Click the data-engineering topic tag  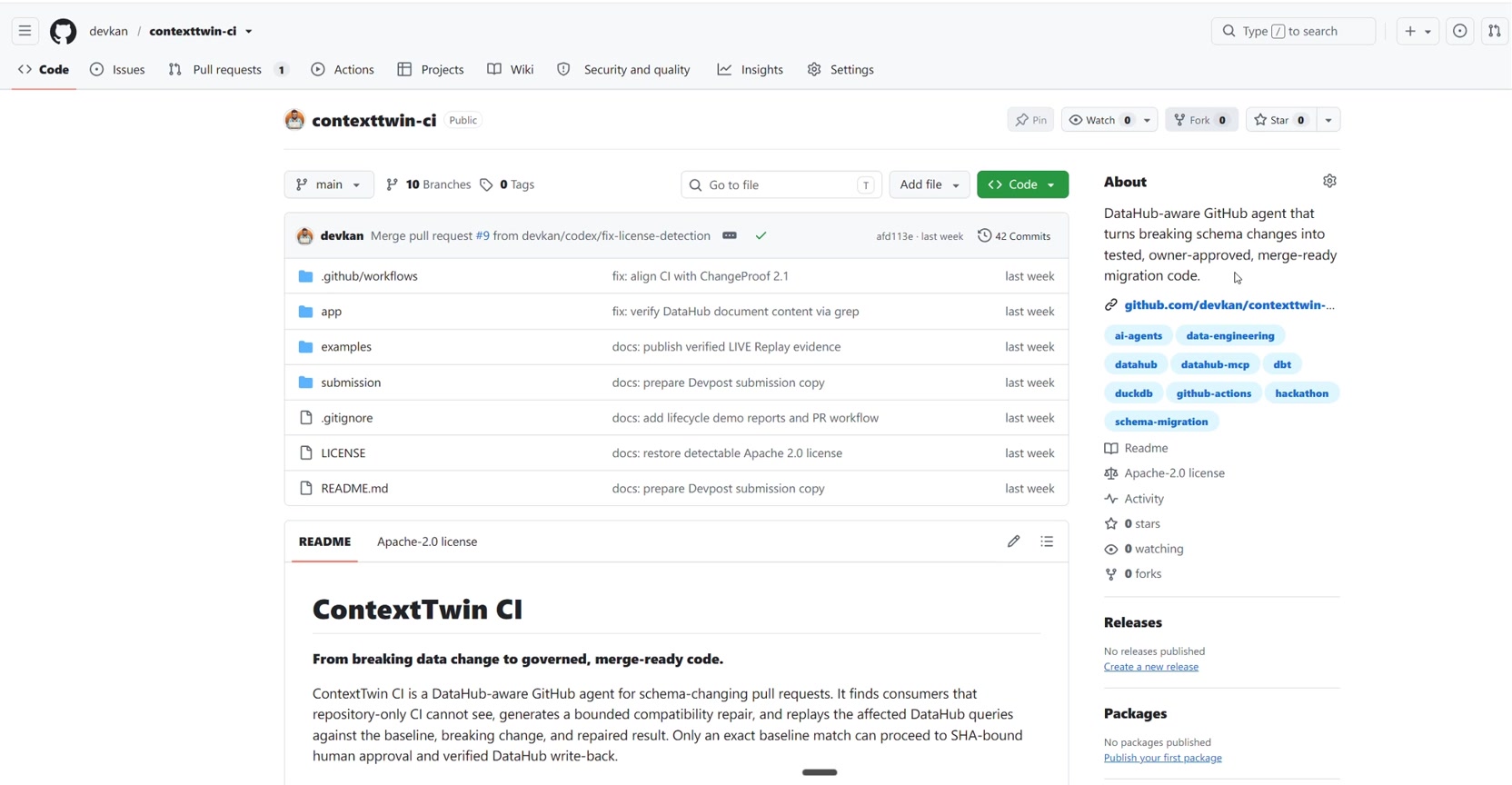point(1229,336)
